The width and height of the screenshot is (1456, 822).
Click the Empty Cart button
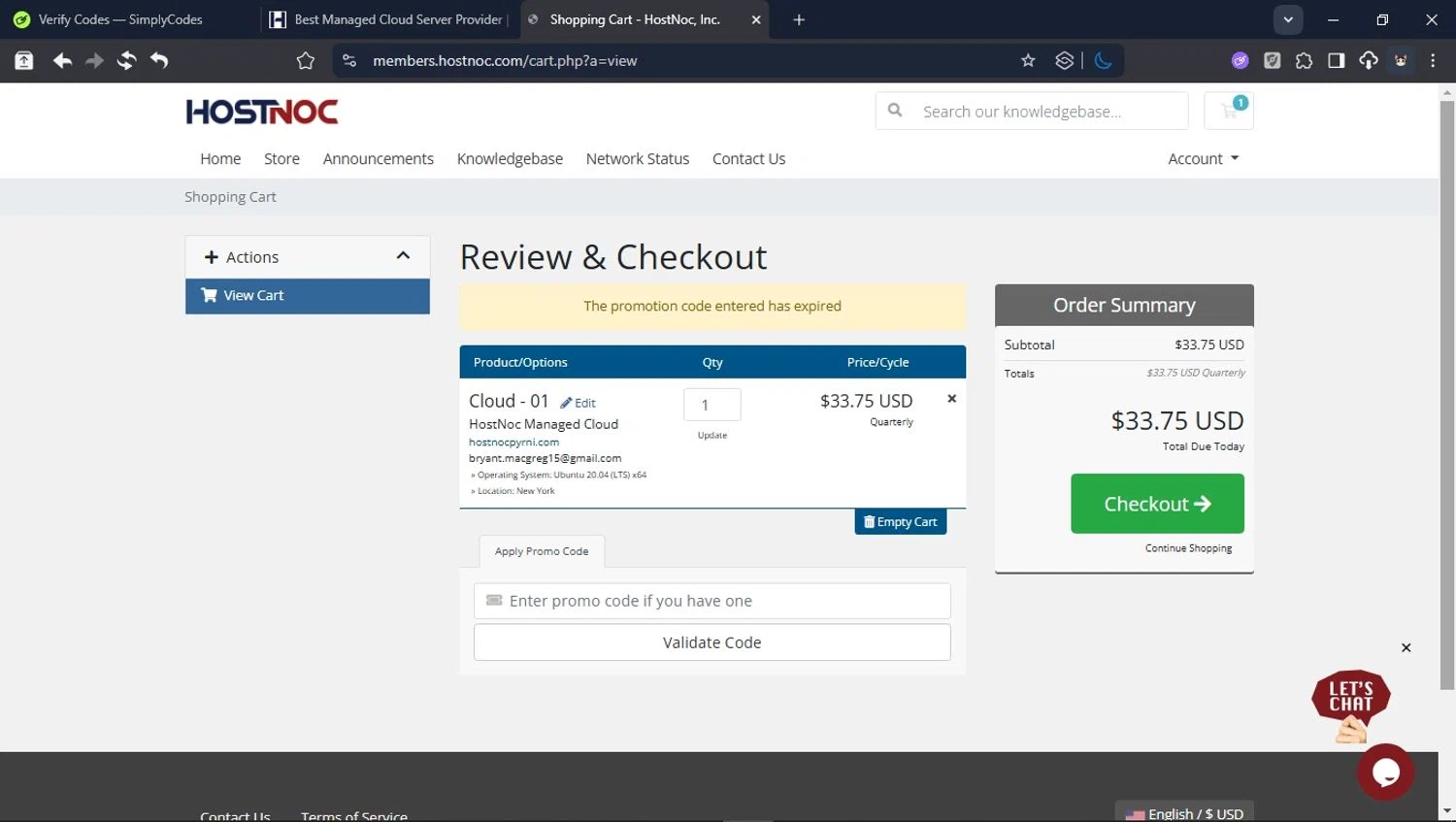tap(901, 522)
